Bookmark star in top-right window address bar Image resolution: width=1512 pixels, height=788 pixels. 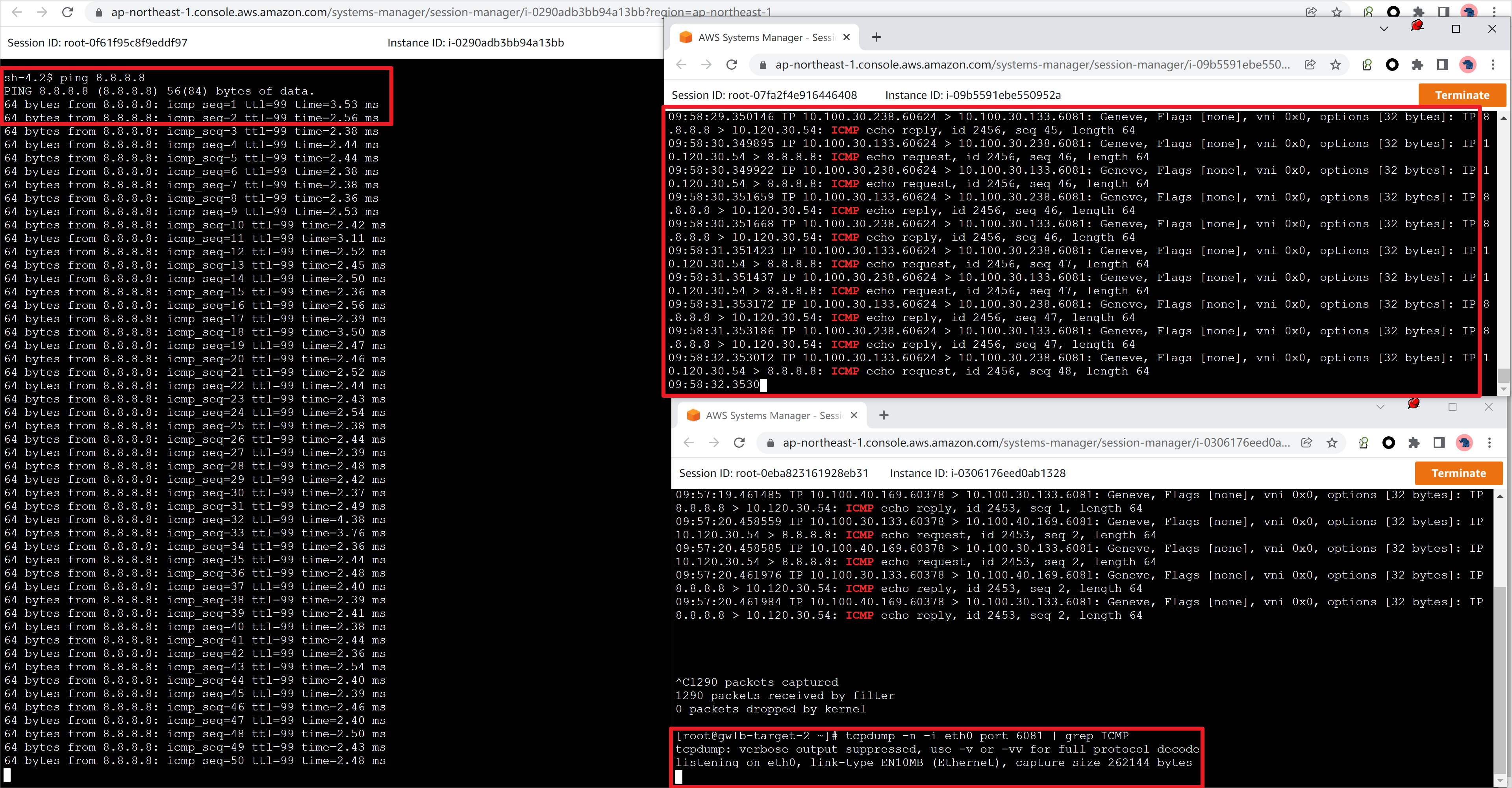point(1335,65)
